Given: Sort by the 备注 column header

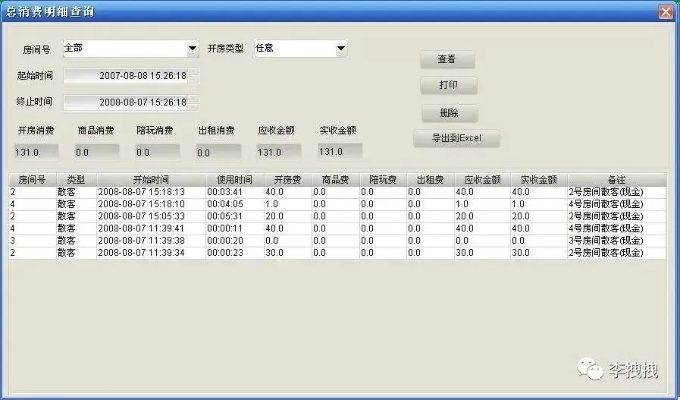Looking at the screenshot, I should (616, 180).
